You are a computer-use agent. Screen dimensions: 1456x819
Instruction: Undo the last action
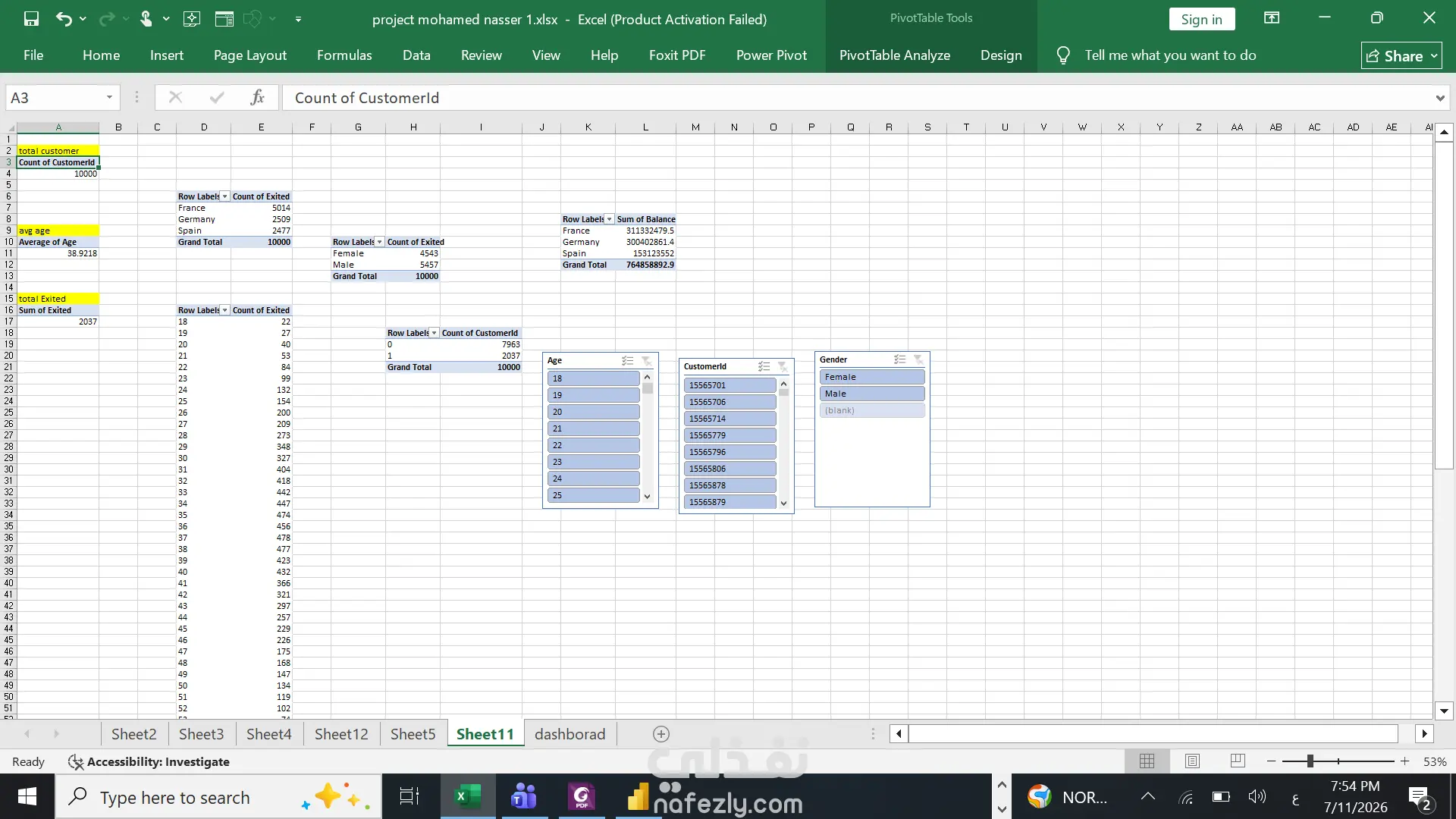64,19
